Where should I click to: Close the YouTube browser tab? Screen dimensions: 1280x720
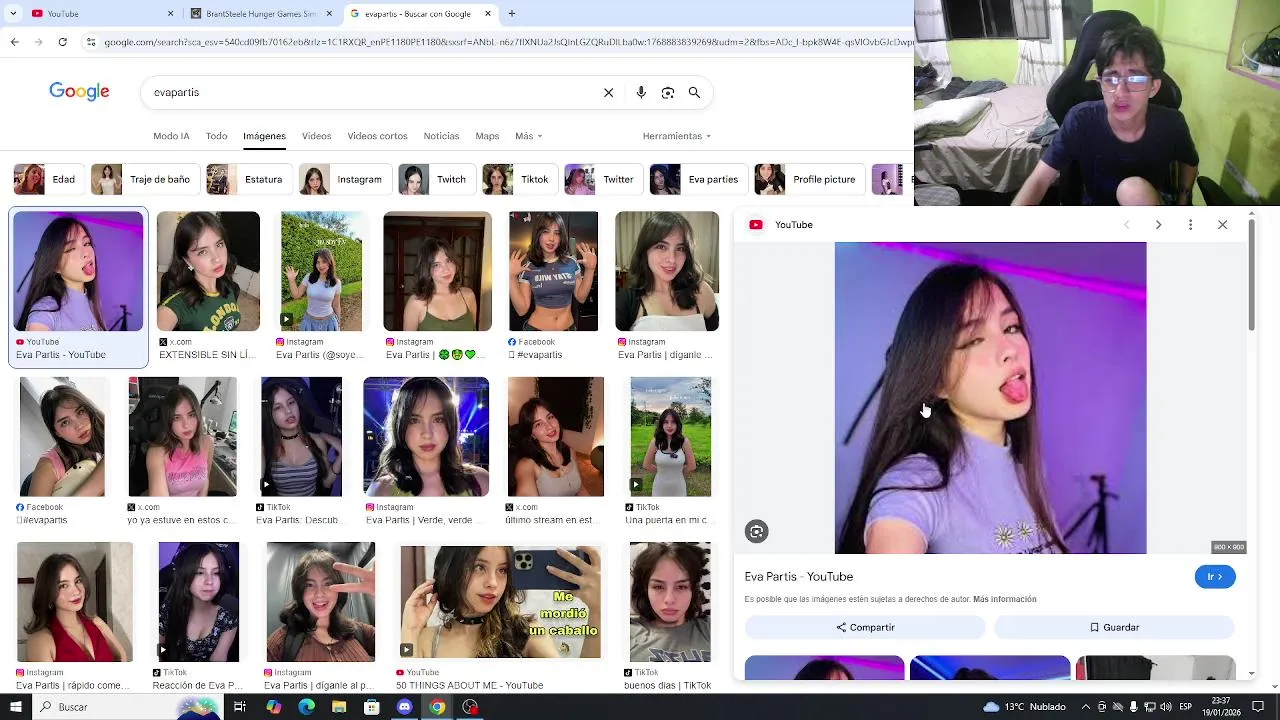[170, 14]
